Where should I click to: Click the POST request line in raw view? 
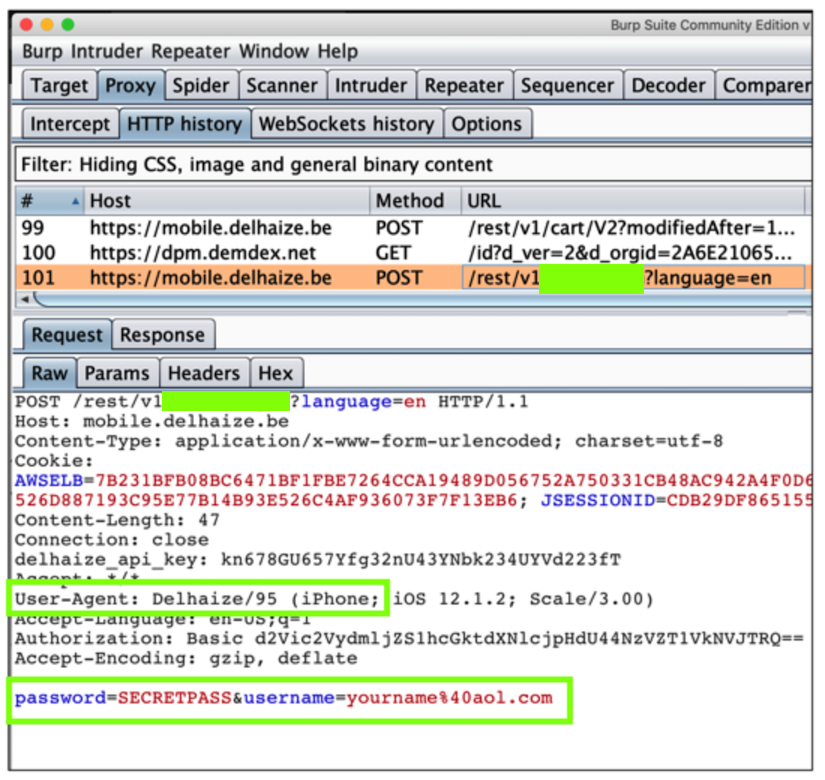click(x=271, y=402)
